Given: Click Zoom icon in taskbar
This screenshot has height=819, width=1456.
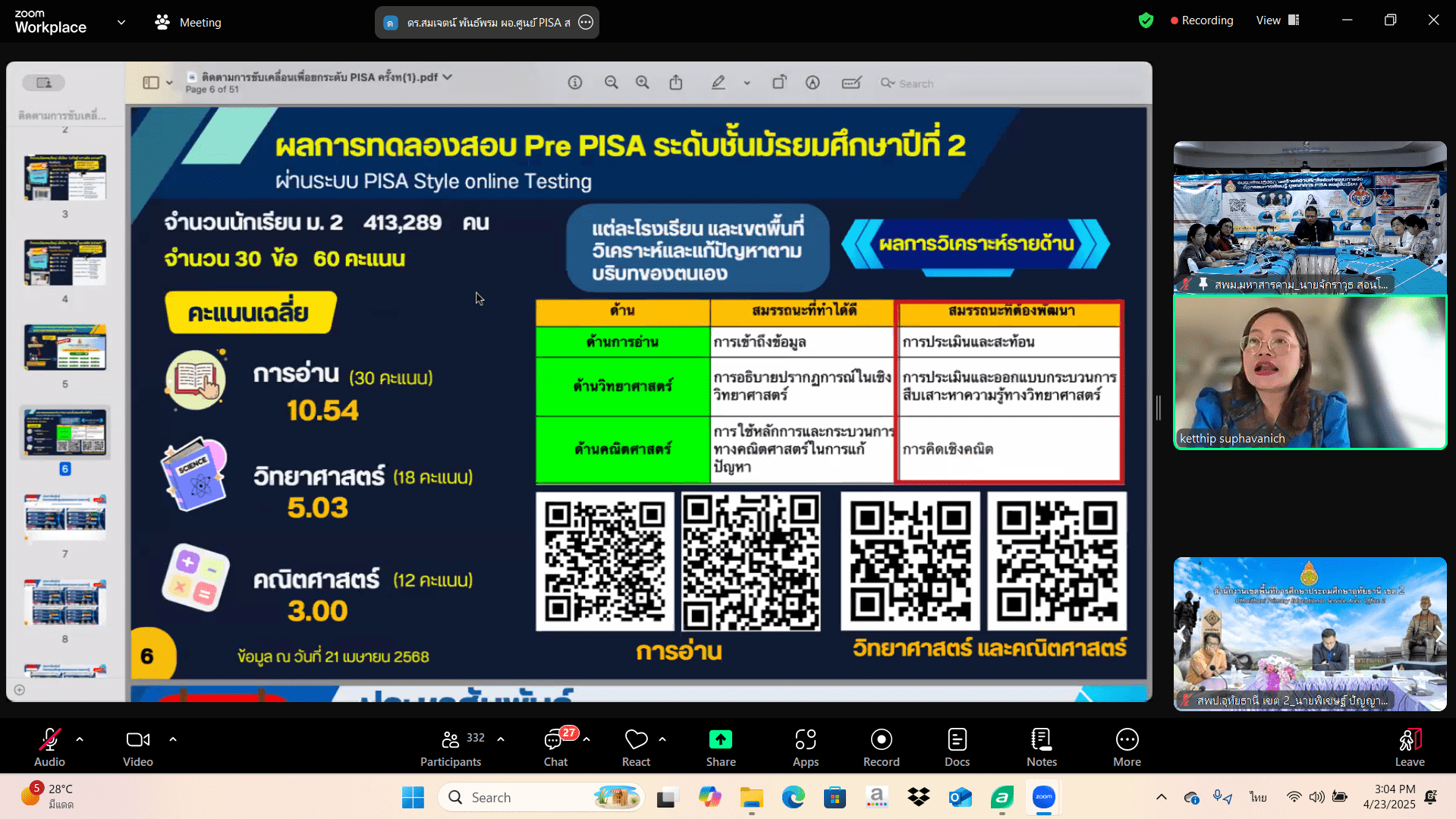Looking at the screenshot, I should point(1044,797).
